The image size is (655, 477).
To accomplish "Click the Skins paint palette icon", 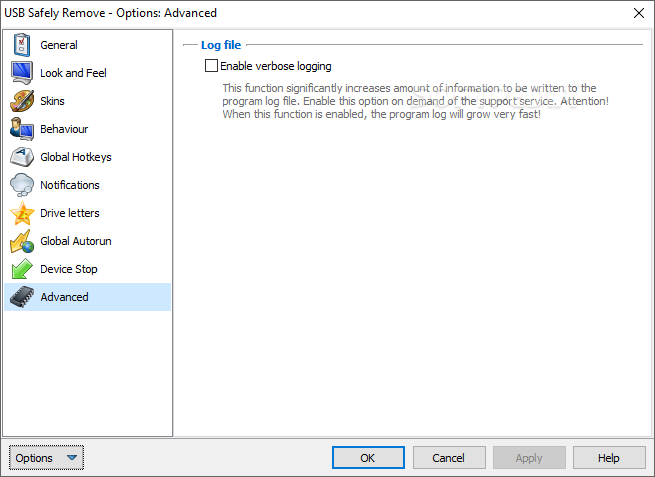I will [22, 101].
